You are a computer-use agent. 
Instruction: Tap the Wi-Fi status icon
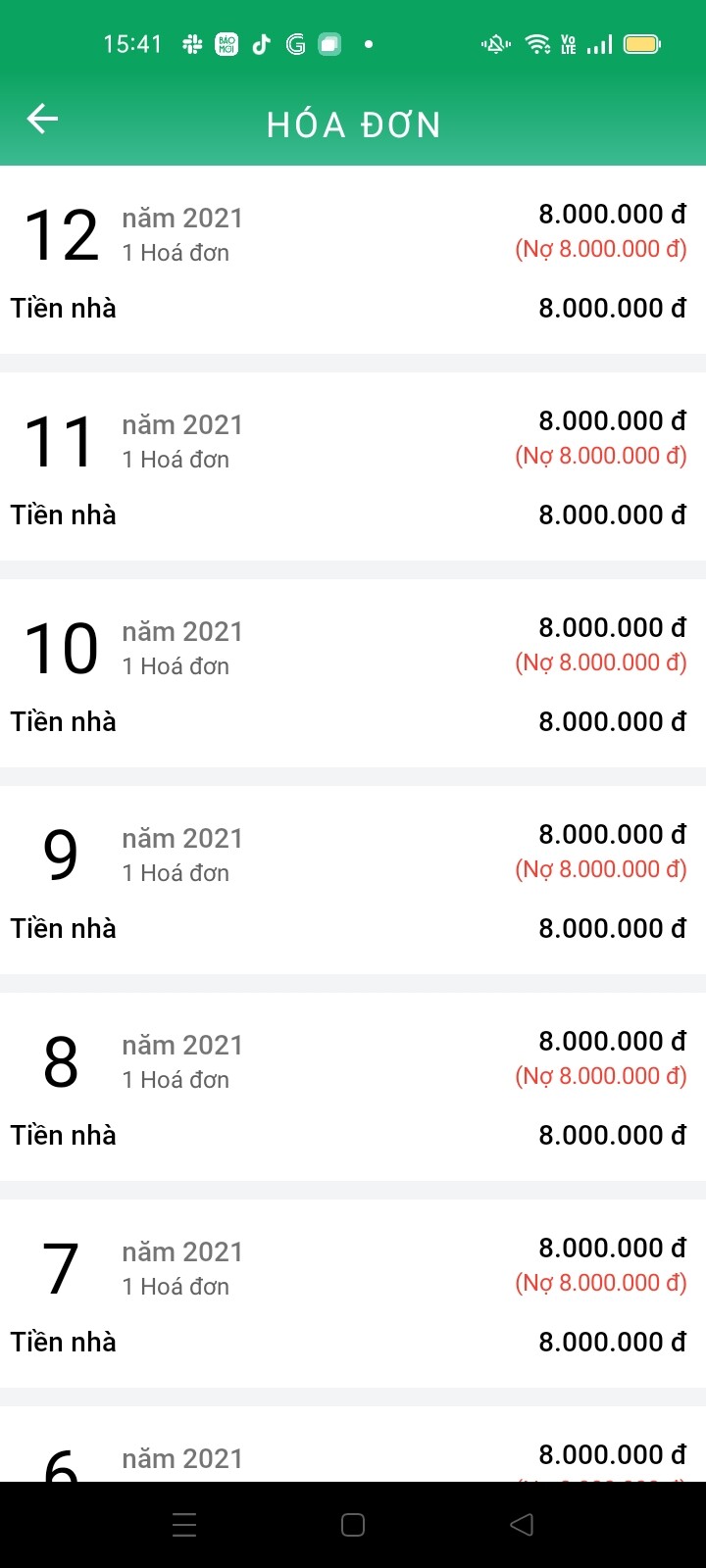pos(537,44)
